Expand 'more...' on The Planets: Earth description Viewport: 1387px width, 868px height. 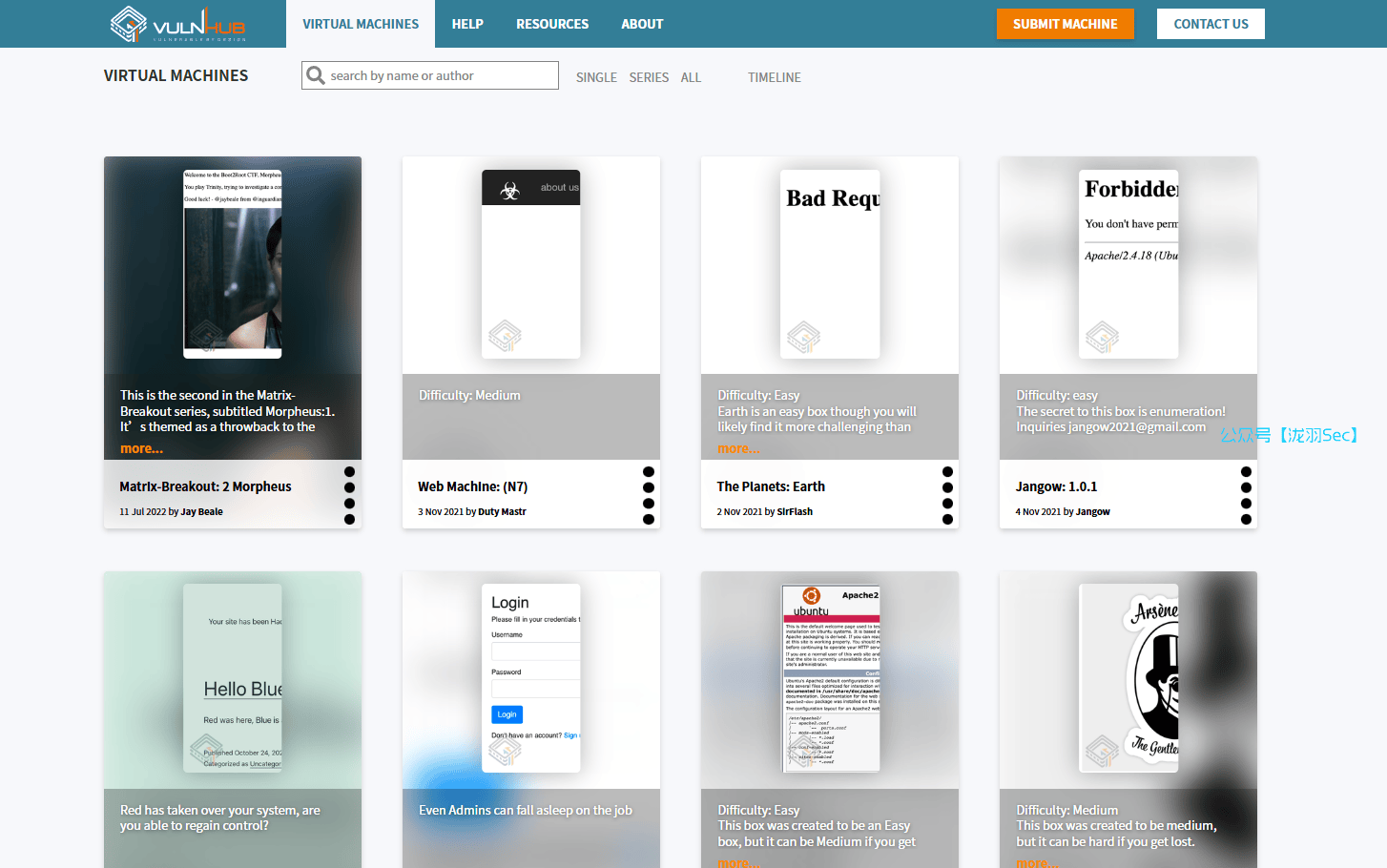[x=738, y=448]
